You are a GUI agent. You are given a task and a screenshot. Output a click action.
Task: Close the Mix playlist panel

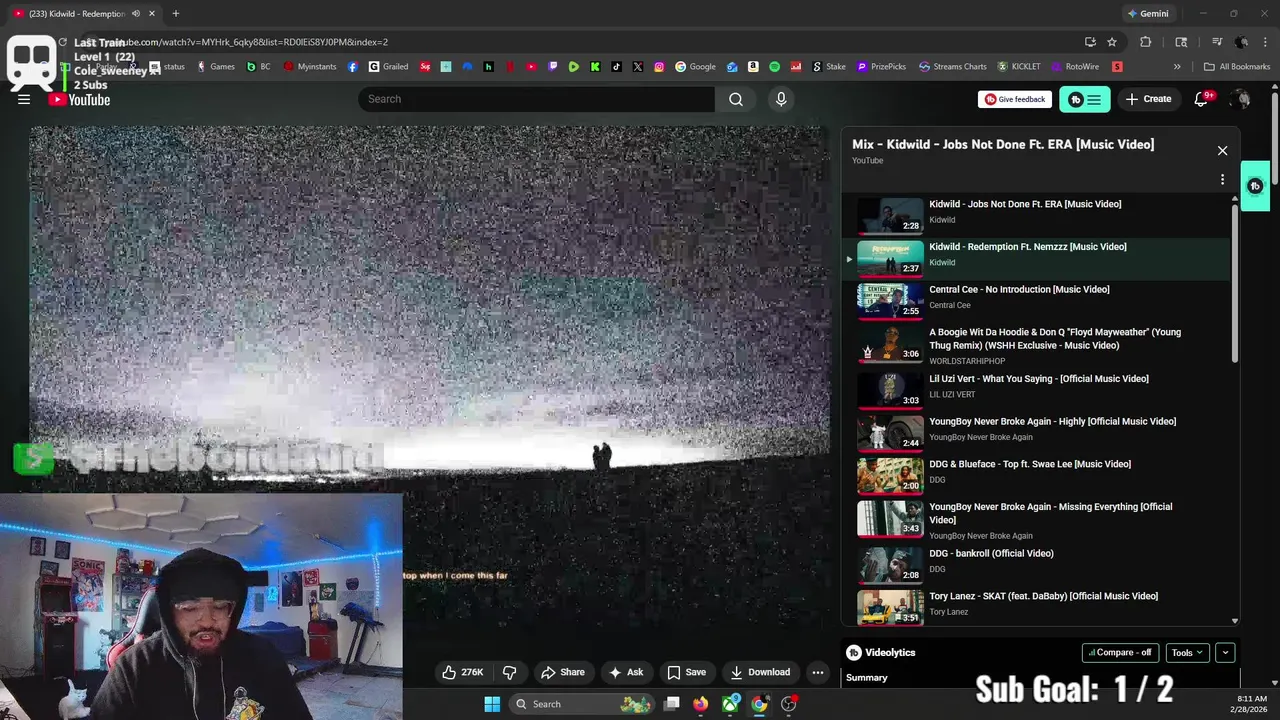click(1222, 150)
